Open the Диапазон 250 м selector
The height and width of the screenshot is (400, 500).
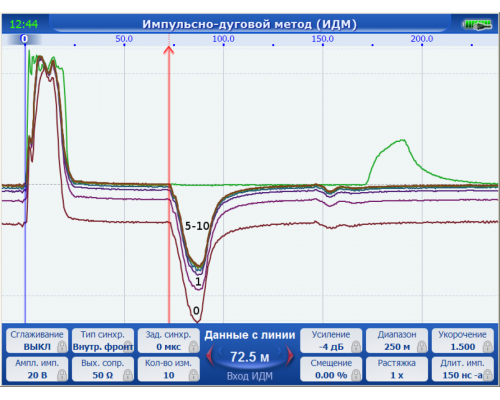coord(397,340)
